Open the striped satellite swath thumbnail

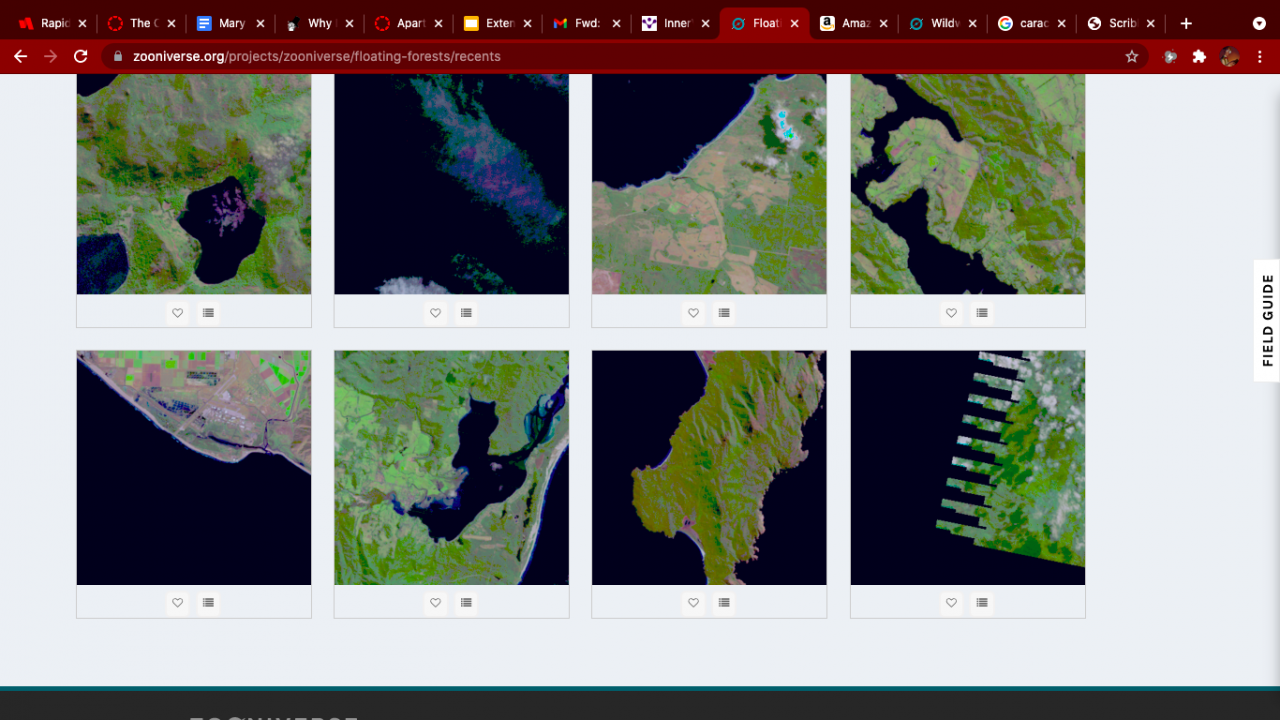[968, 467]
